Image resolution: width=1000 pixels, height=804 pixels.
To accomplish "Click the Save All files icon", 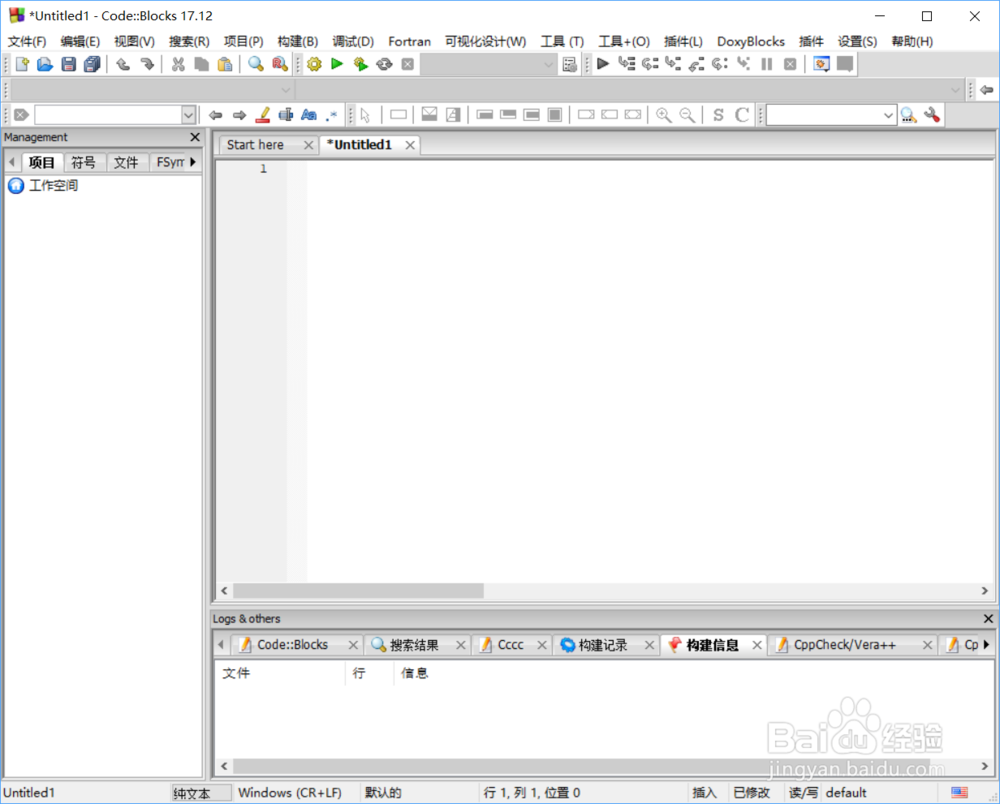I will [x=92, y=64].
